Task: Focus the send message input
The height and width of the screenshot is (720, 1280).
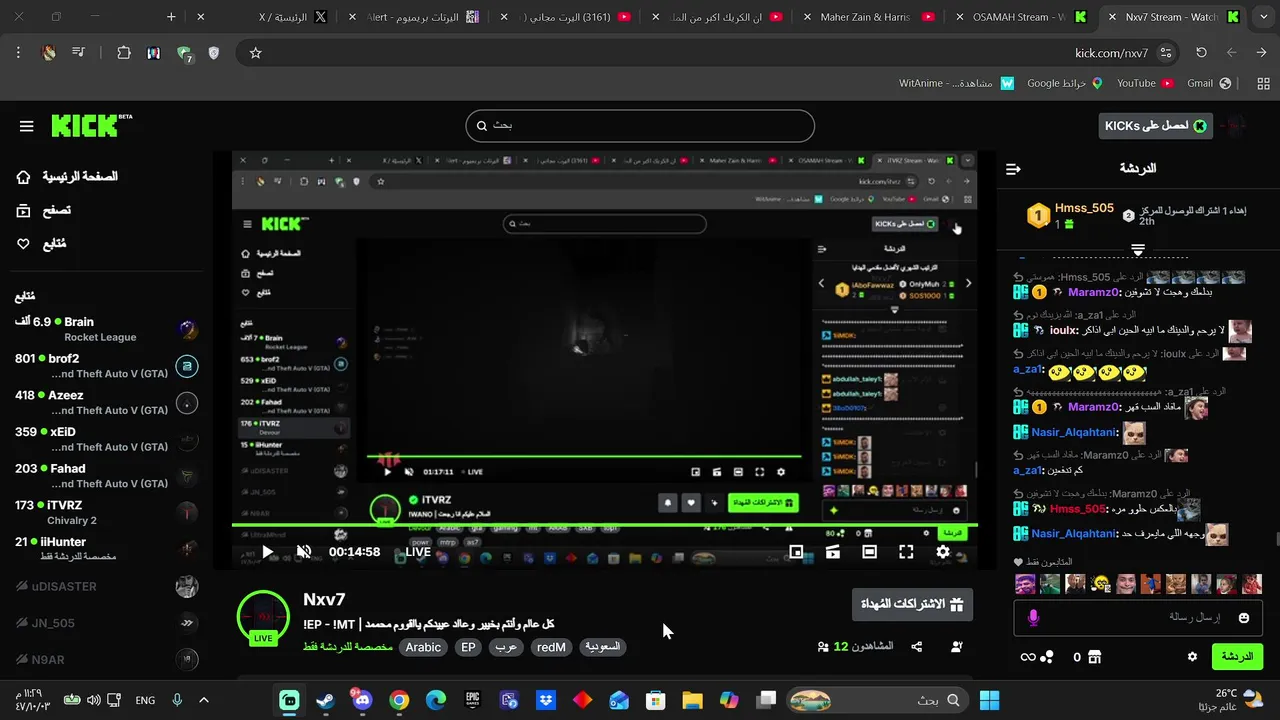Action: (x=1139, y=618)
